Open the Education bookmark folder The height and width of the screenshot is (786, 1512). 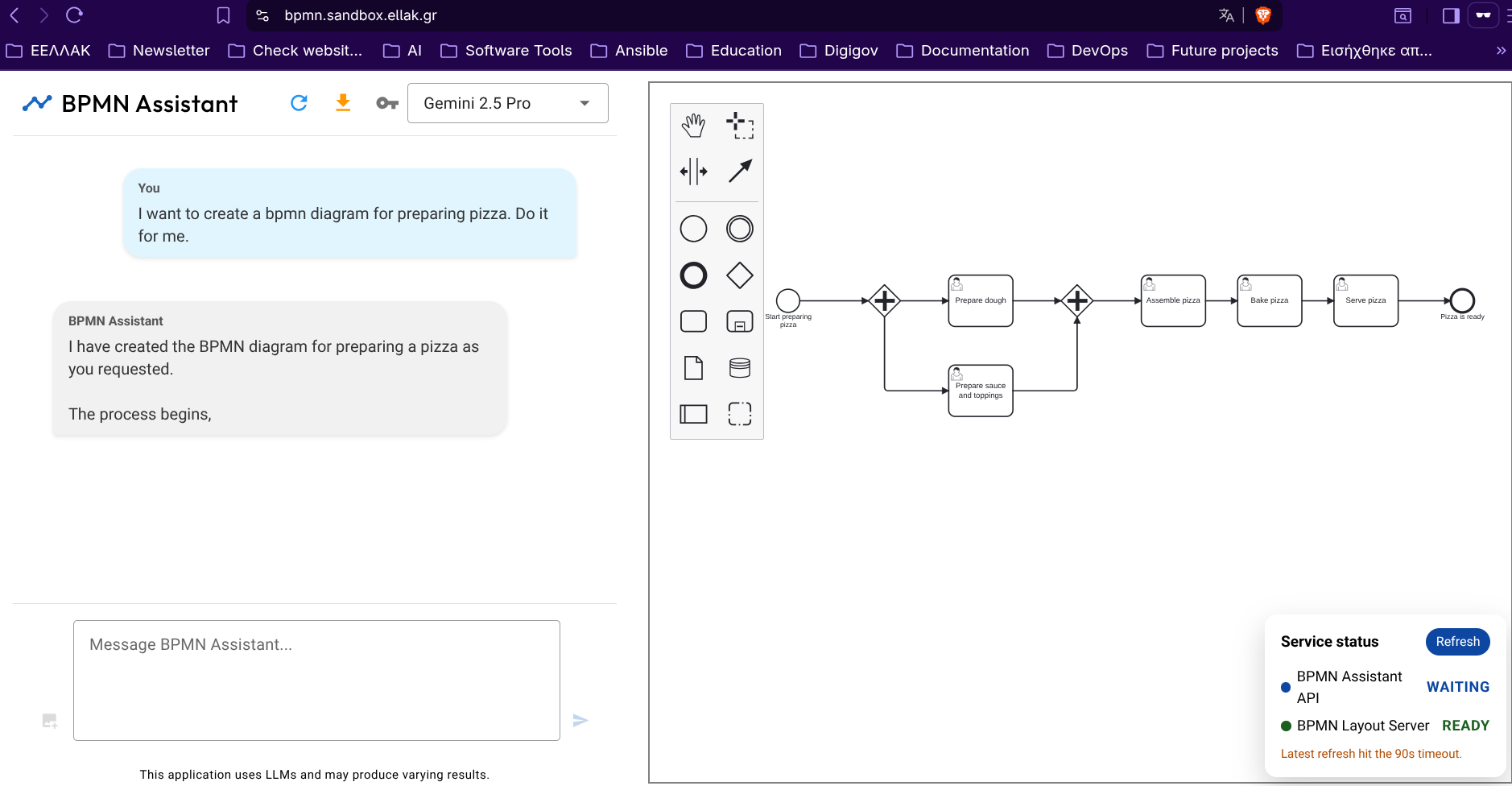(x=733, y=51)
